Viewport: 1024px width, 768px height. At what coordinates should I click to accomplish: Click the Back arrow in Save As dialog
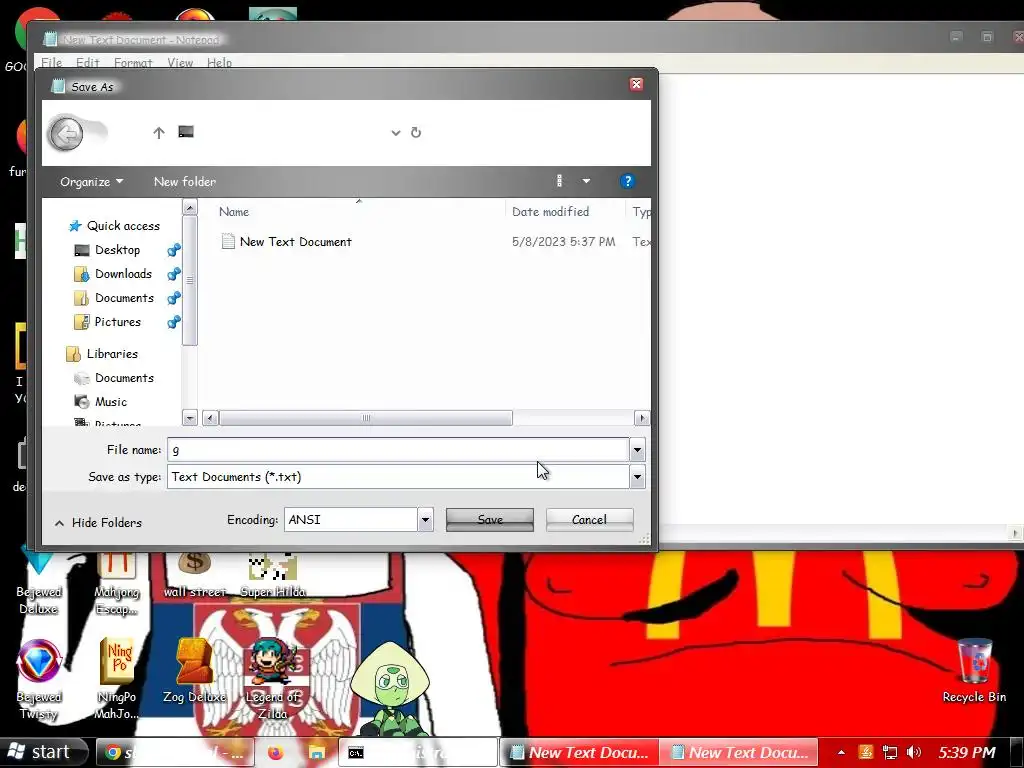[x=66, y=135]
